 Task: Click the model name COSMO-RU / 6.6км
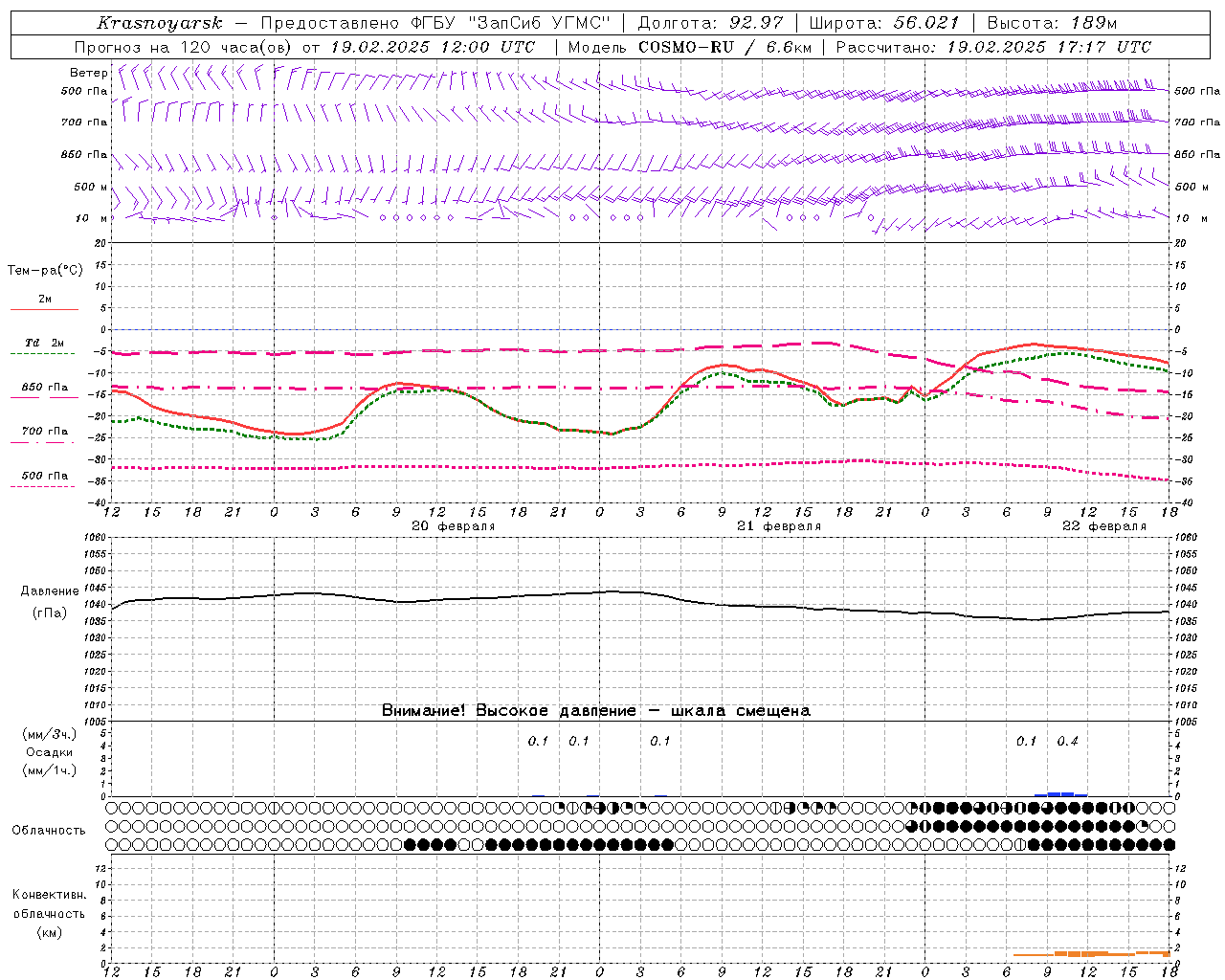(724, 47)
